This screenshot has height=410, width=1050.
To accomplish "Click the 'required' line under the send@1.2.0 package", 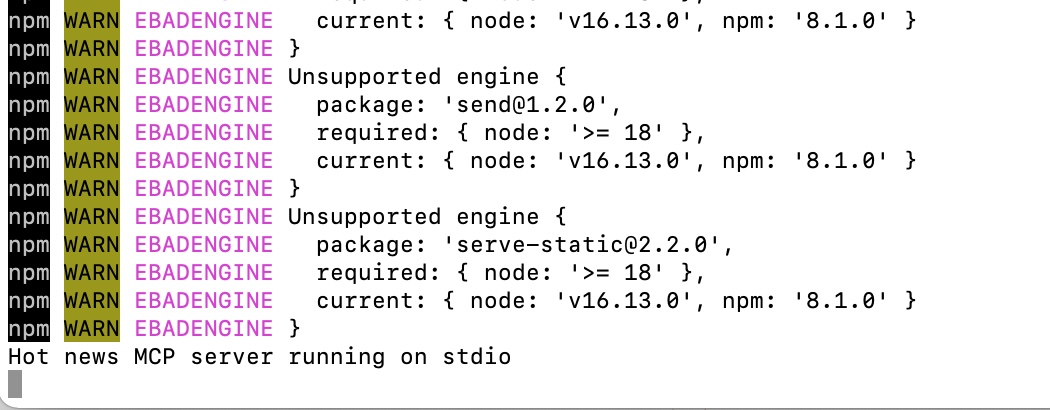I will point(511,133).
